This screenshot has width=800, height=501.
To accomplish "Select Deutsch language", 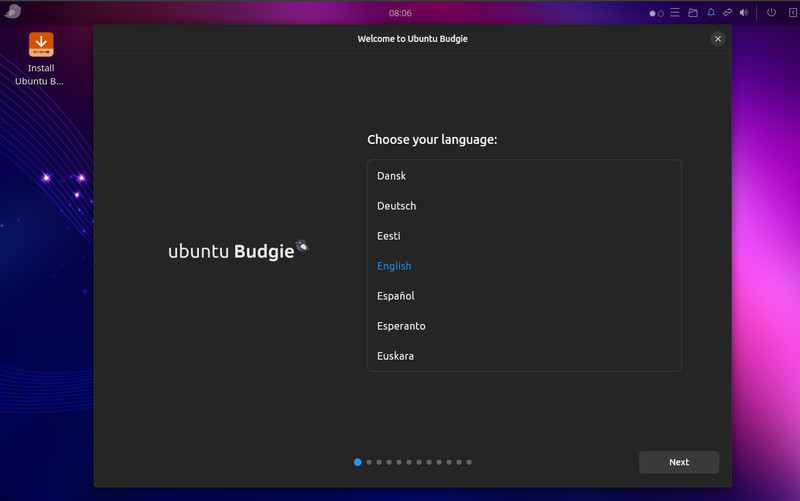I will pos(524,206).
